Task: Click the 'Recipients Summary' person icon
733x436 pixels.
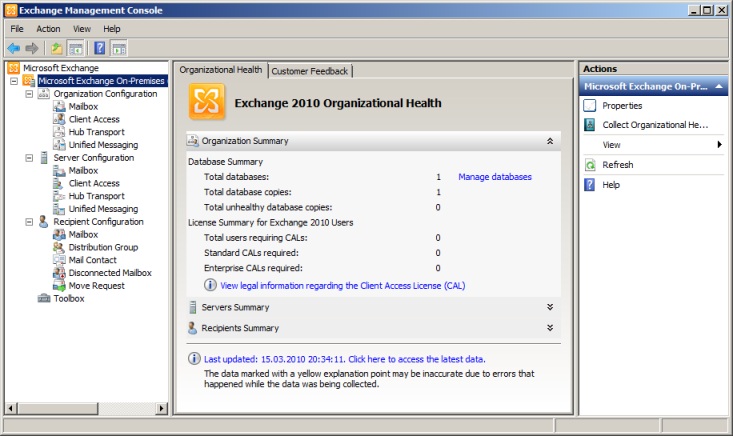Action: point(192,328)
